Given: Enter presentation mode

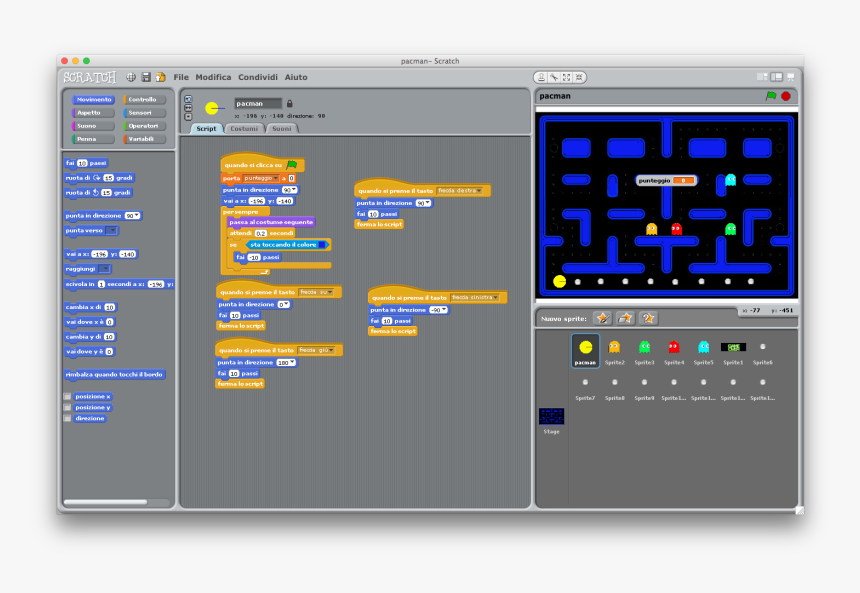Looking at the screenshot, I should click(790, 77).
